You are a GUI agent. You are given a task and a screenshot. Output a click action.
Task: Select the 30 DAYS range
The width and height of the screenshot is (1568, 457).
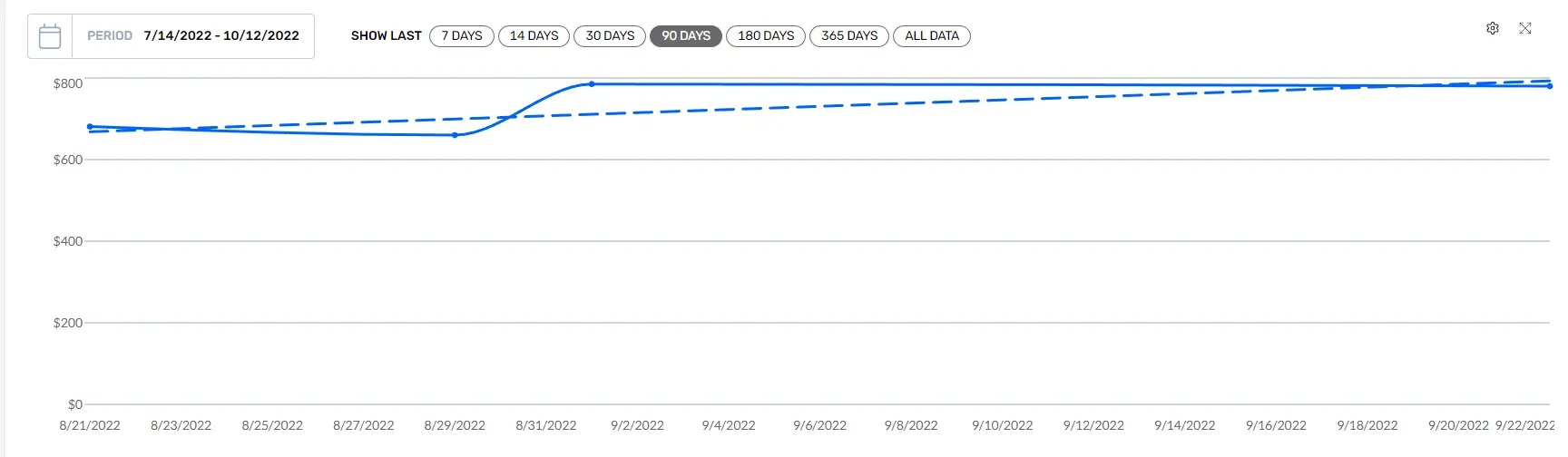[610, 36]
